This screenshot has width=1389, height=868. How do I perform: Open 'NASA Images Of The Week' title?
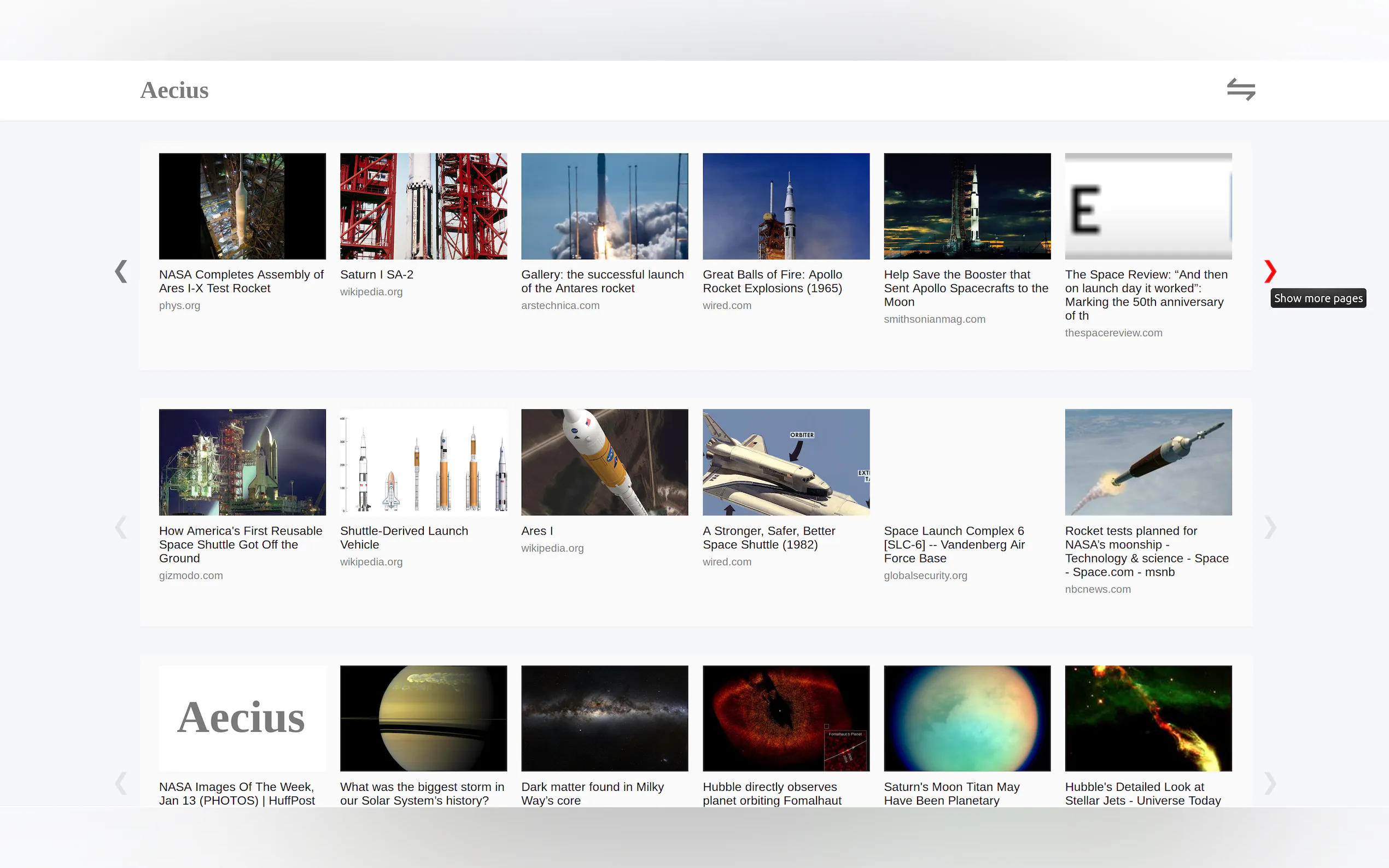[x=237, y=793]
